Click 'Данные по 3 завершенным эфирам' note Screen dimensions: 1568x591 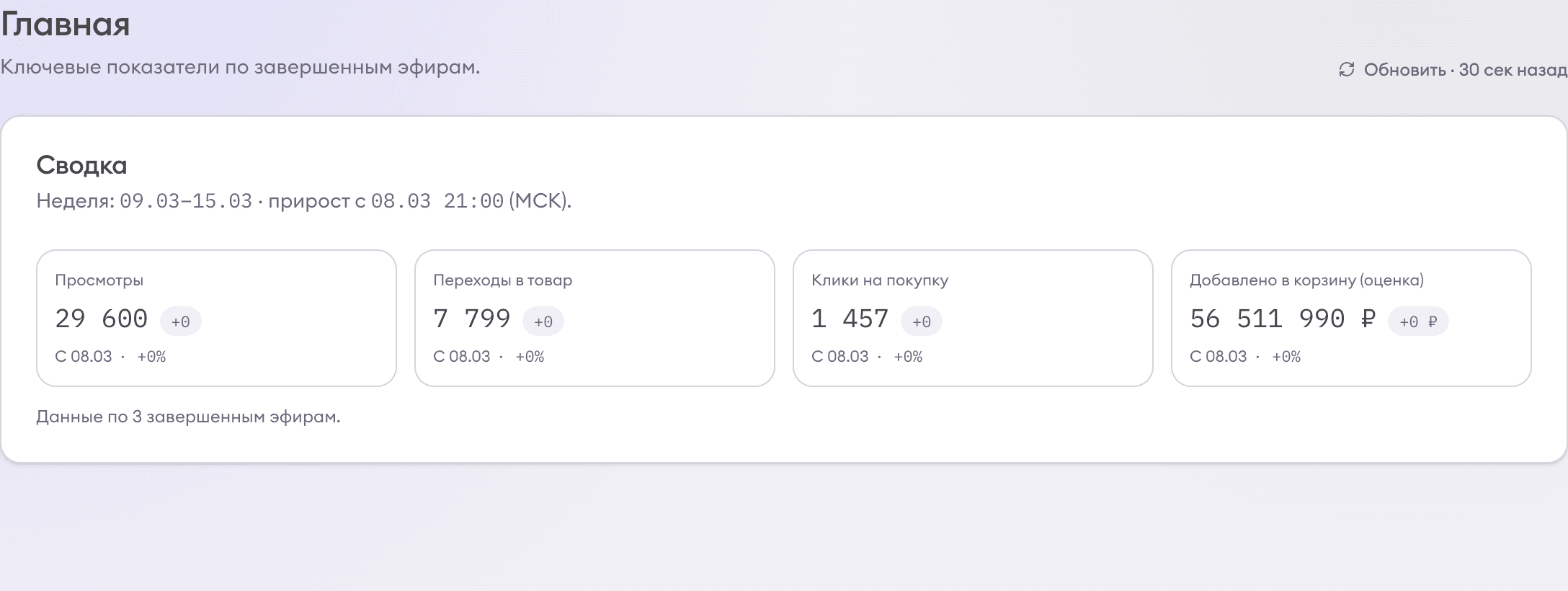pos(188,417)
